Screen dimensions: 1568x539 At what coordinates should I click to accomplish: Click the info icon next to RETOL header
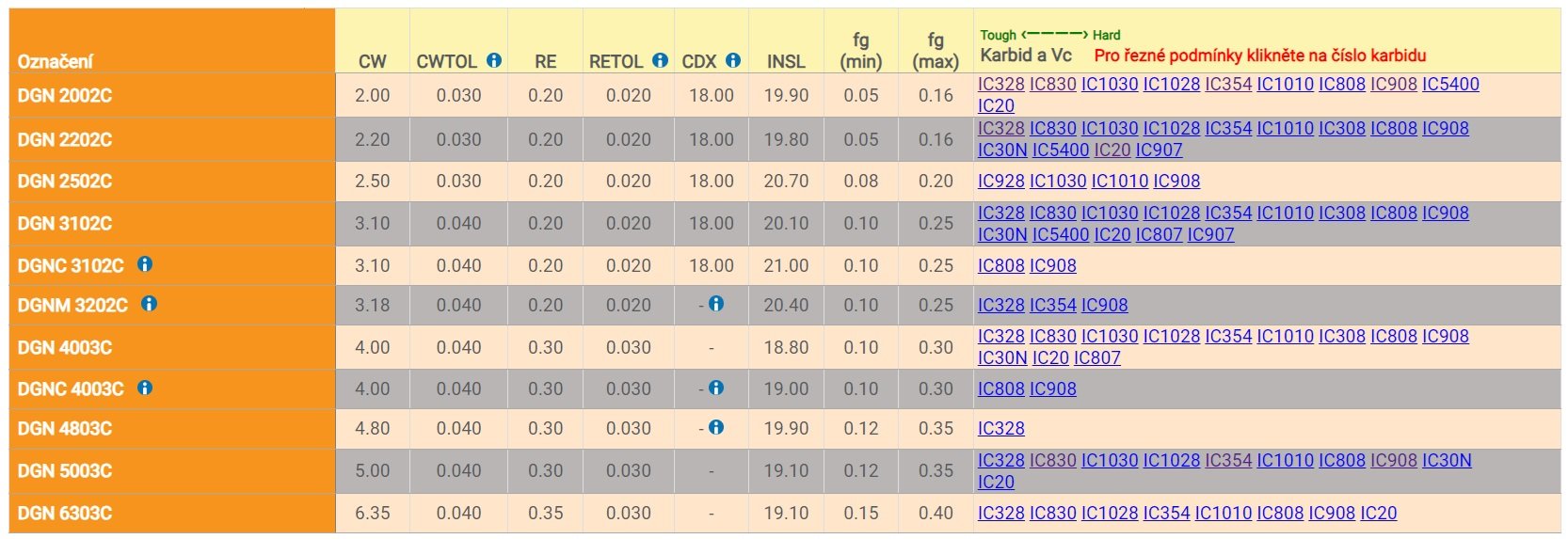[661, 60]
